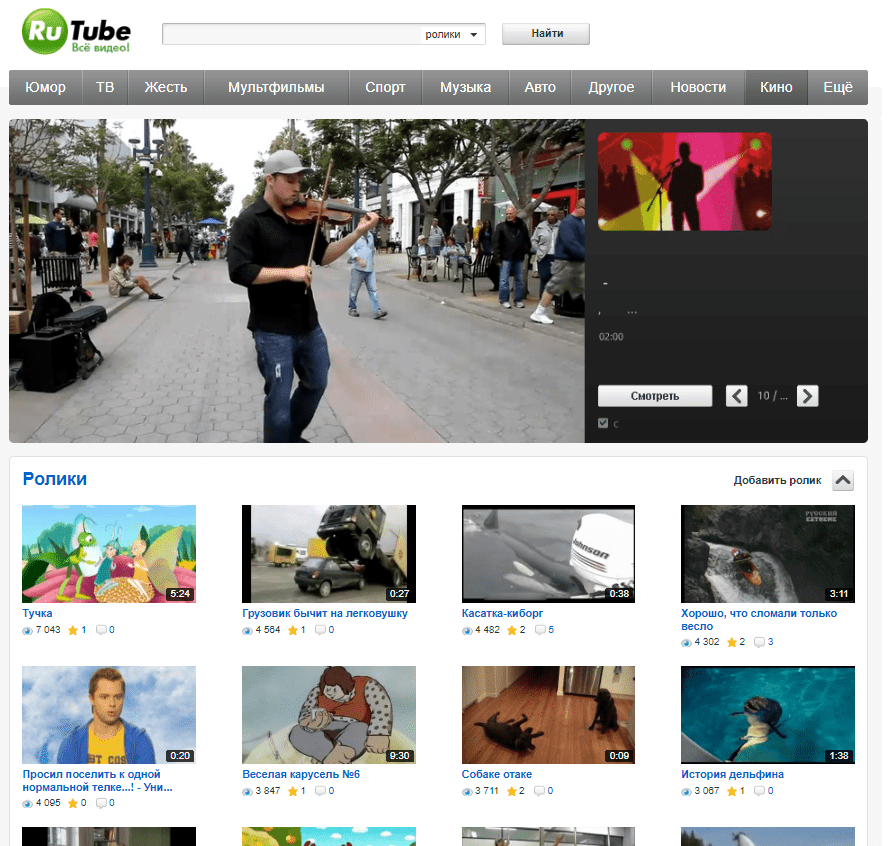Screen dimensions: 894x846
Task: Open the kayak waterfall video thumbnail
Action: pyautogui.click(x=768, y=554)
